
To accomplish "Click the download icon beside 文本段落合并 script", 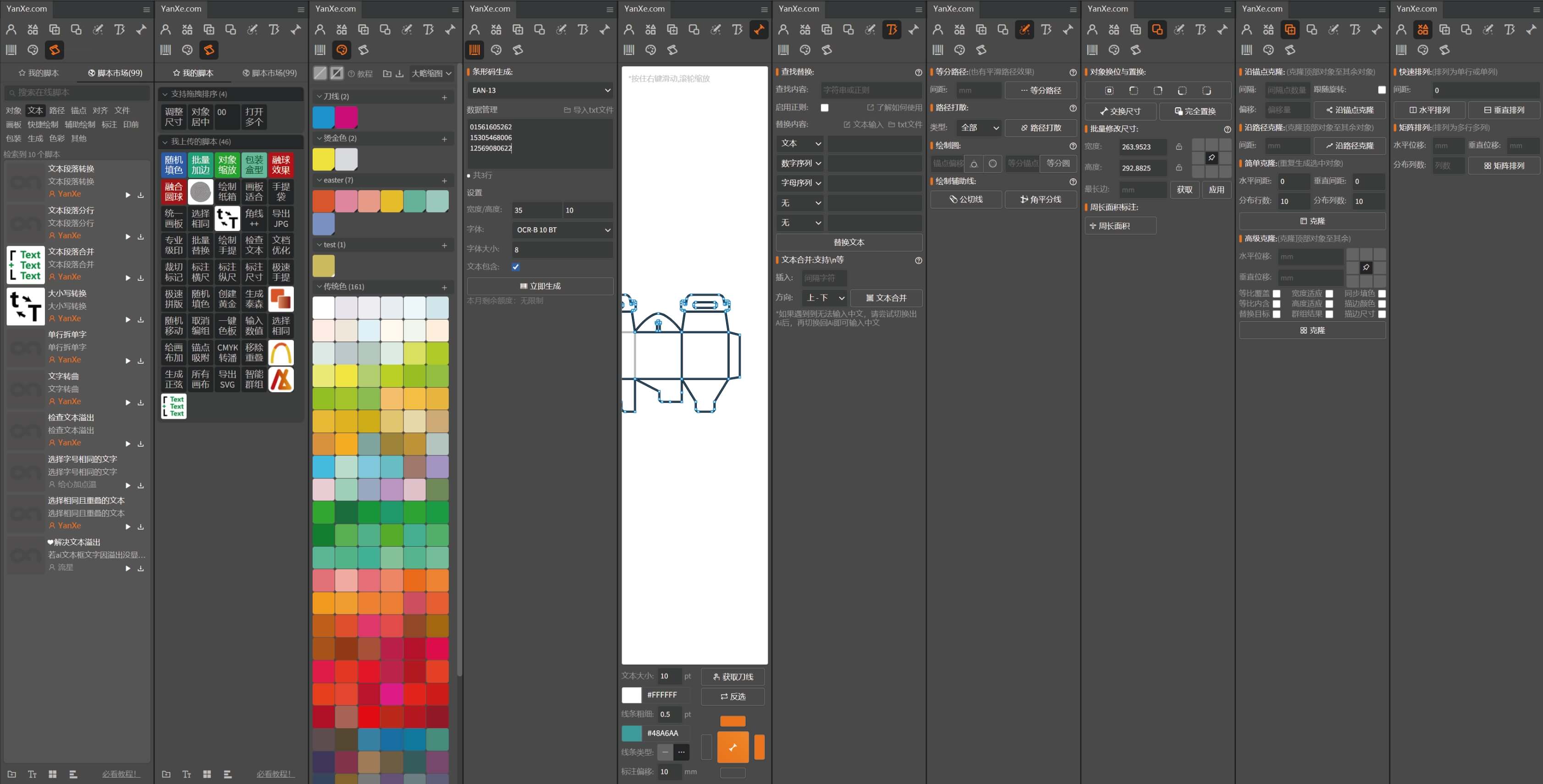I will [x=141, y=278].
